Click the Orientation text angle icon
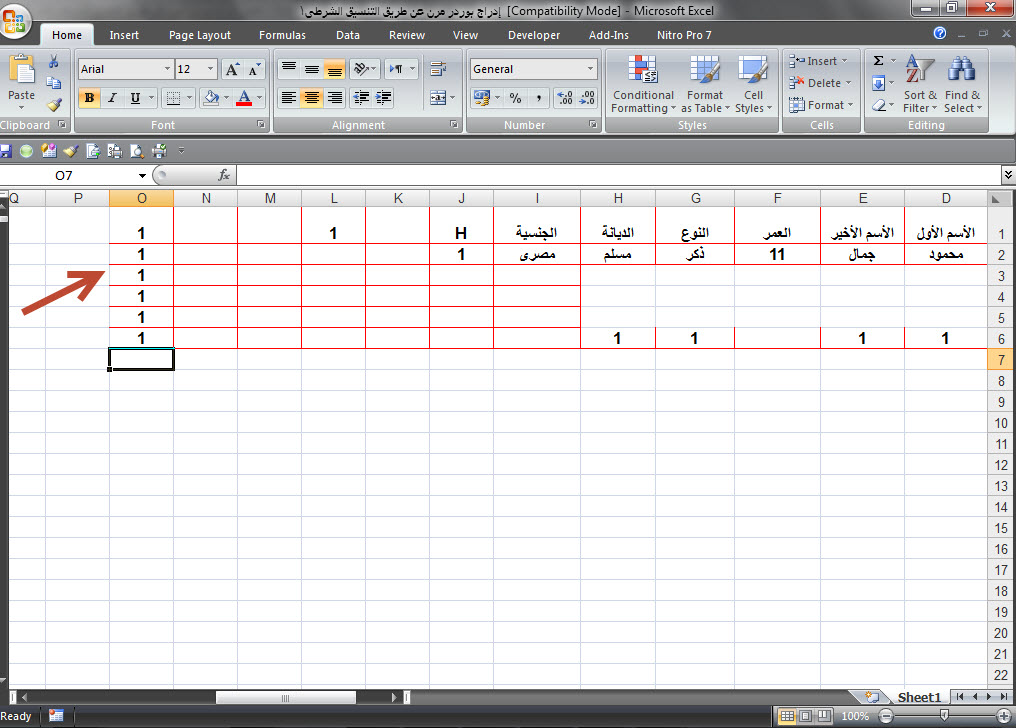This screenshot has width=1016, height=728. pyautogui.click(x=362, y=69)
